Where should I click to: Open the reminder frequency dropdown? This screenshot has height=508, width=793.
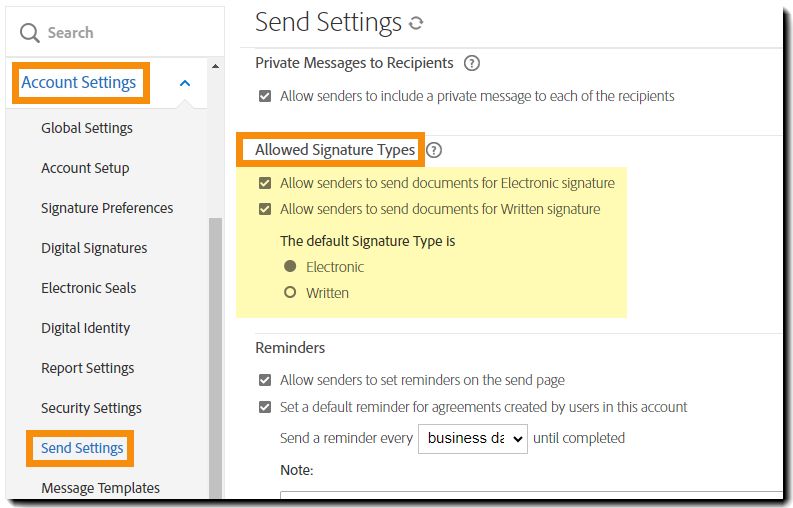coord(472,438)
